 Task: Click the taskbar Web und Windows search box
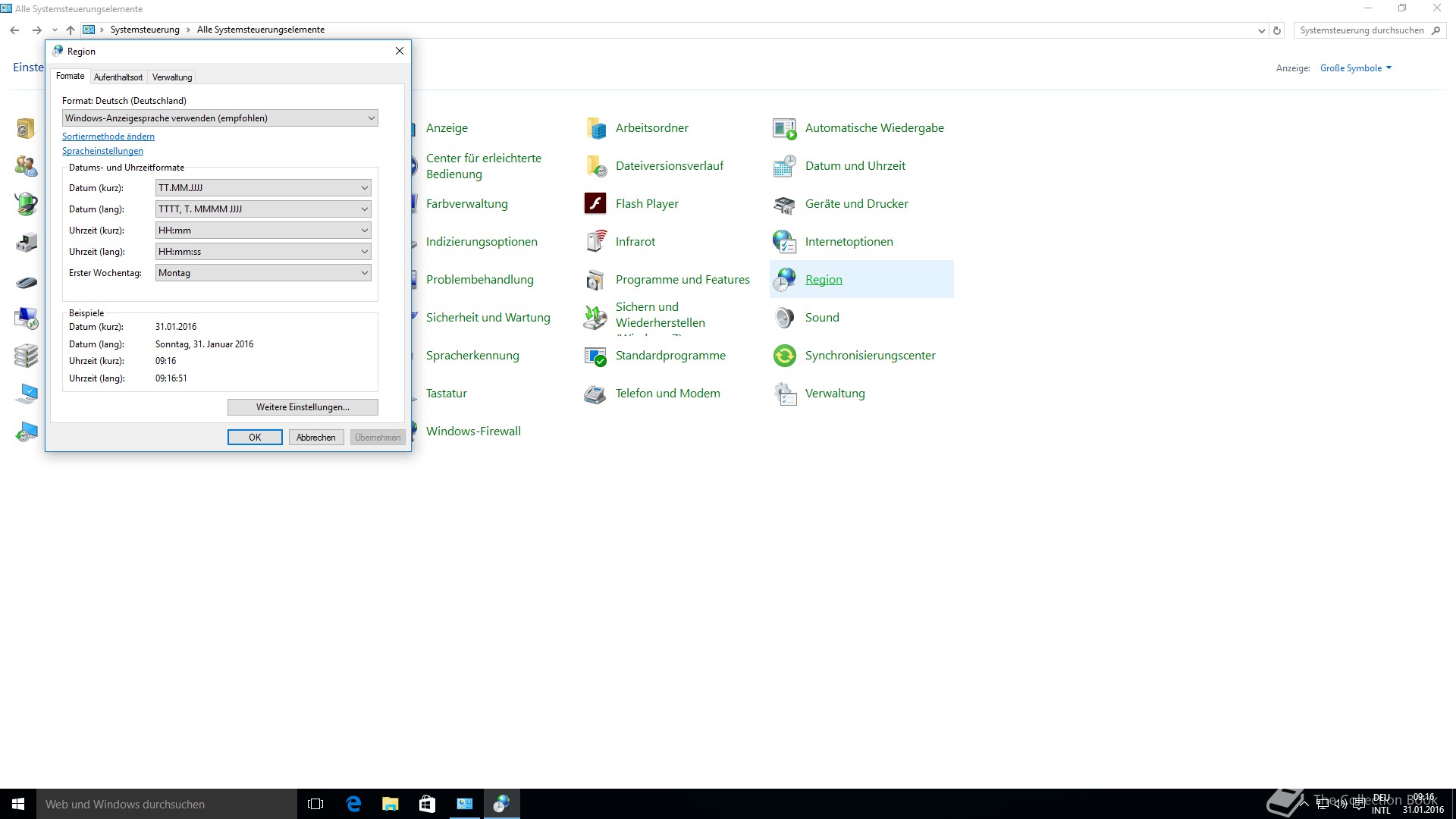(167, 804)
